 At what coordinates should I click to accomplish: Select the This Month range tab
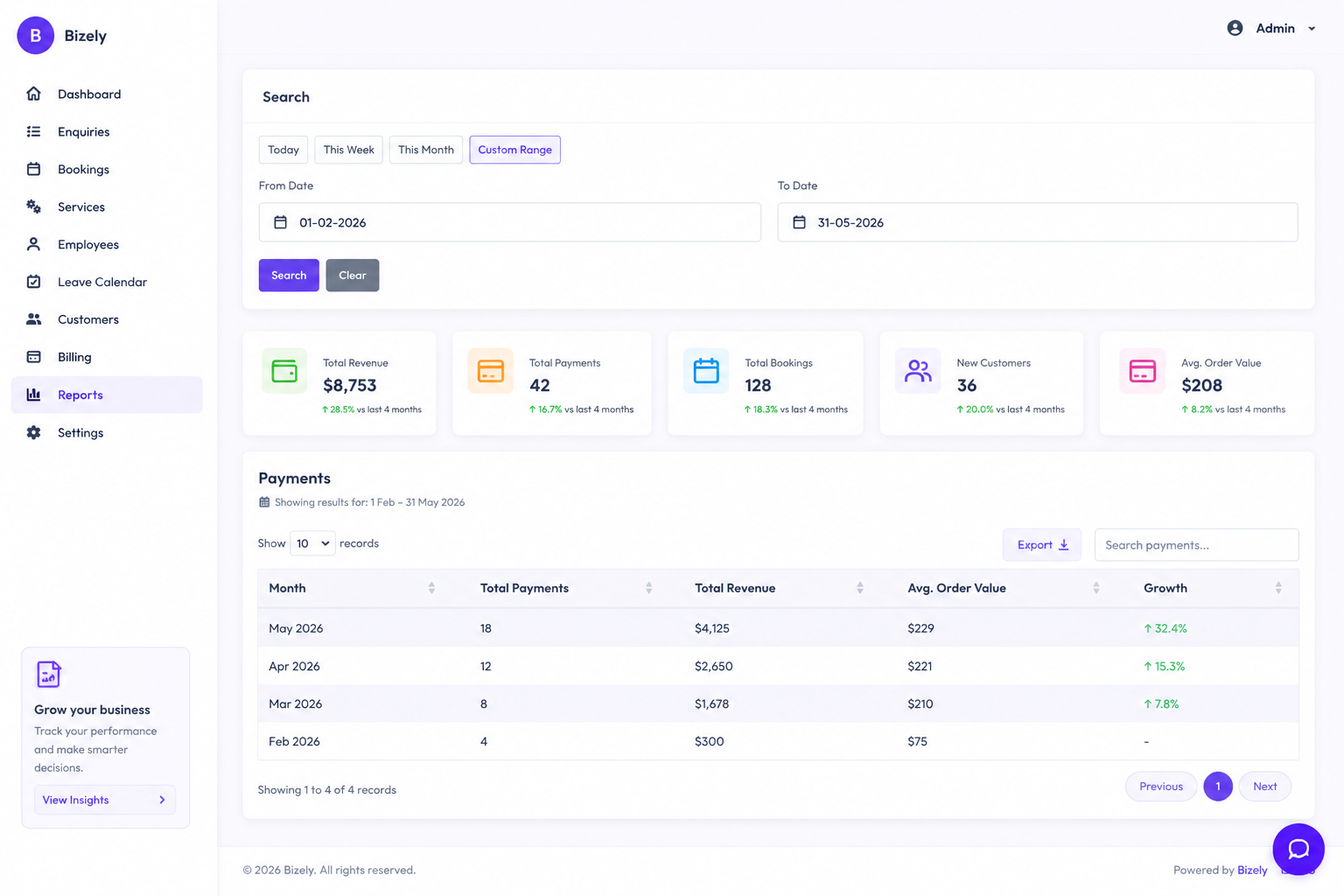click(x=426, y=150)
